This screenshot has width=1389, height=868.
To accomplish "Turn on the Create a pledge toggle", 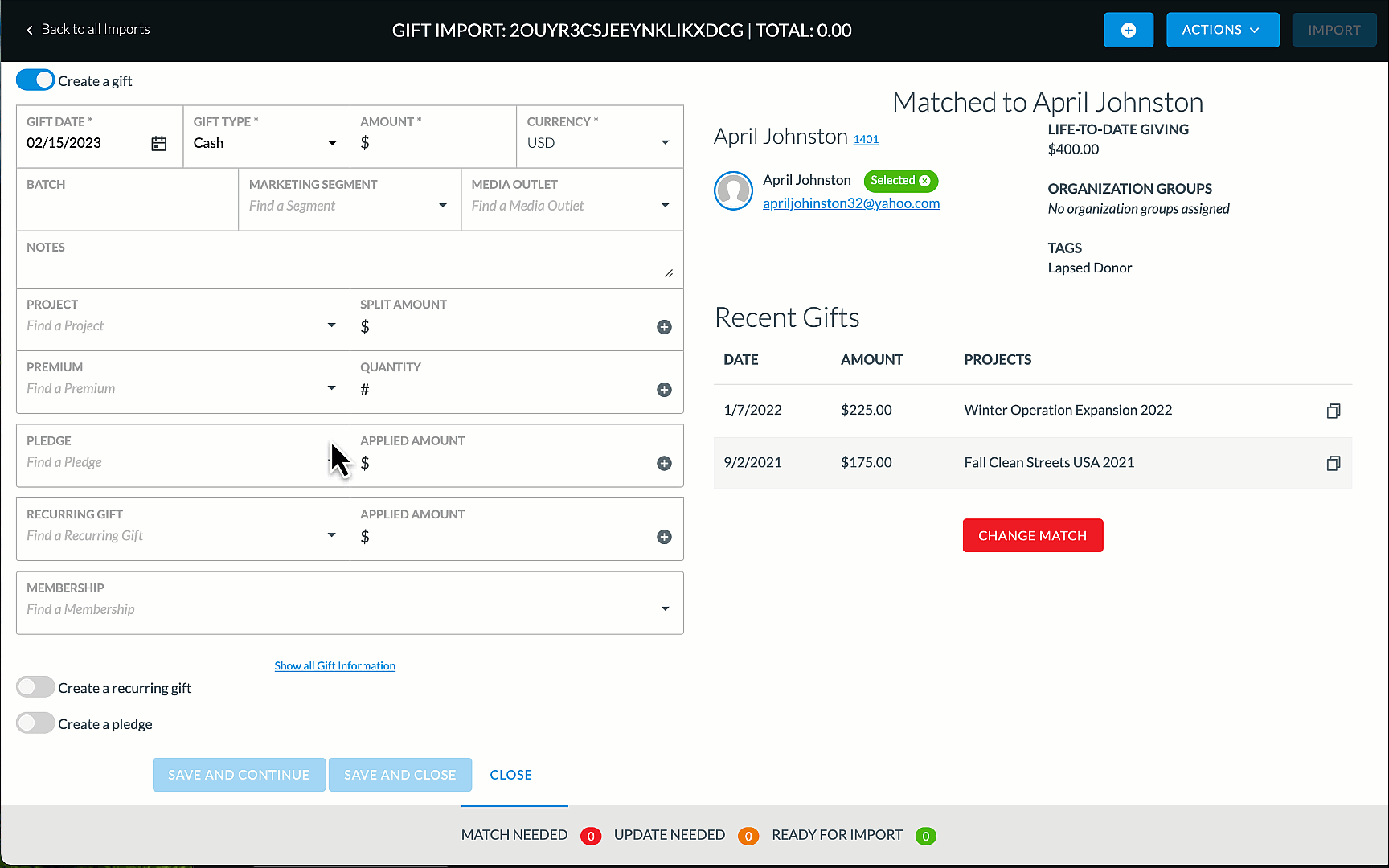I will click(x=35, y=723).
